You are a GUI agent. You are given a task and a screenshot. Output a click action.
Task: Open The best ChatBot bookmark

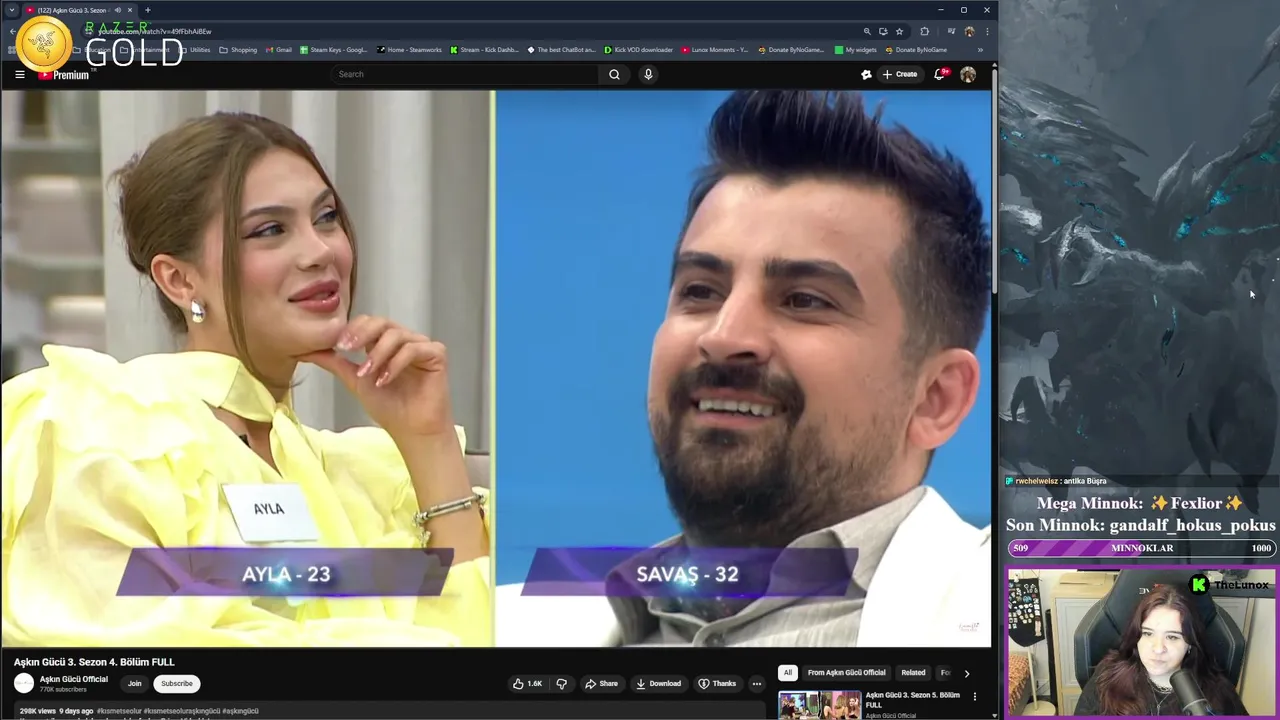tap(562, 50)
